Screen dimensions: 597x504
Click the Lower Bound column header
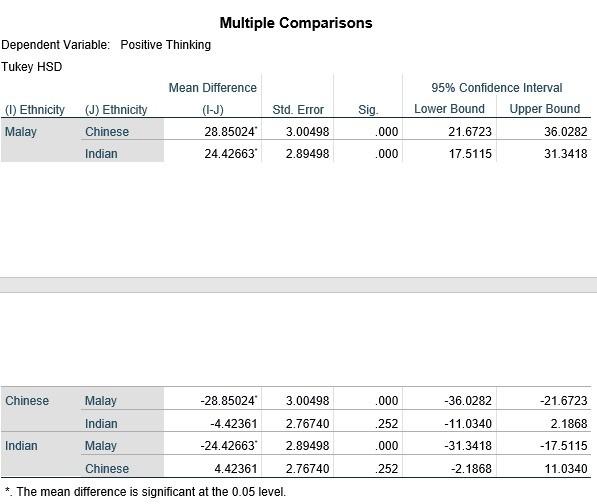[x=449, y=109]
